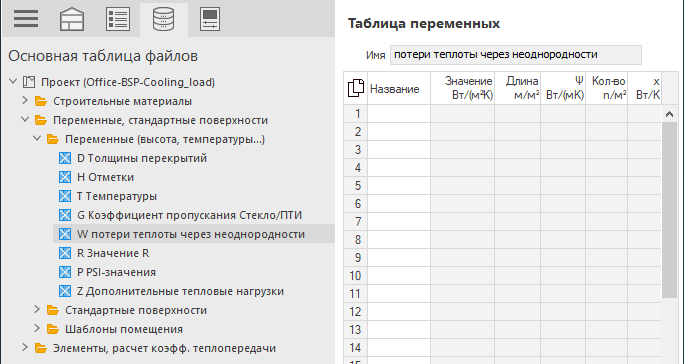Open the report layout tab icon
This screenshot has width=684, height=364.
[210, 19]
